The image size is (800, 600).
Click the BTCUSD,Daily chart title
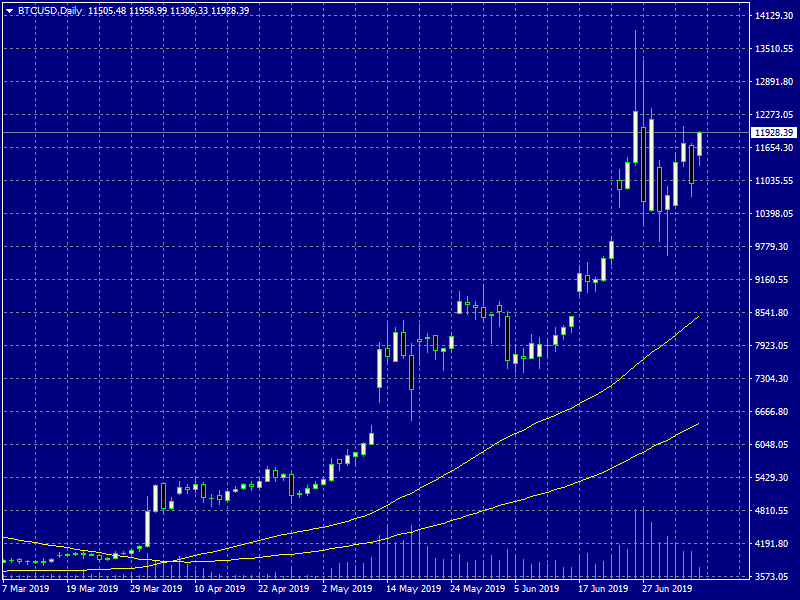[x=50, y=11]
